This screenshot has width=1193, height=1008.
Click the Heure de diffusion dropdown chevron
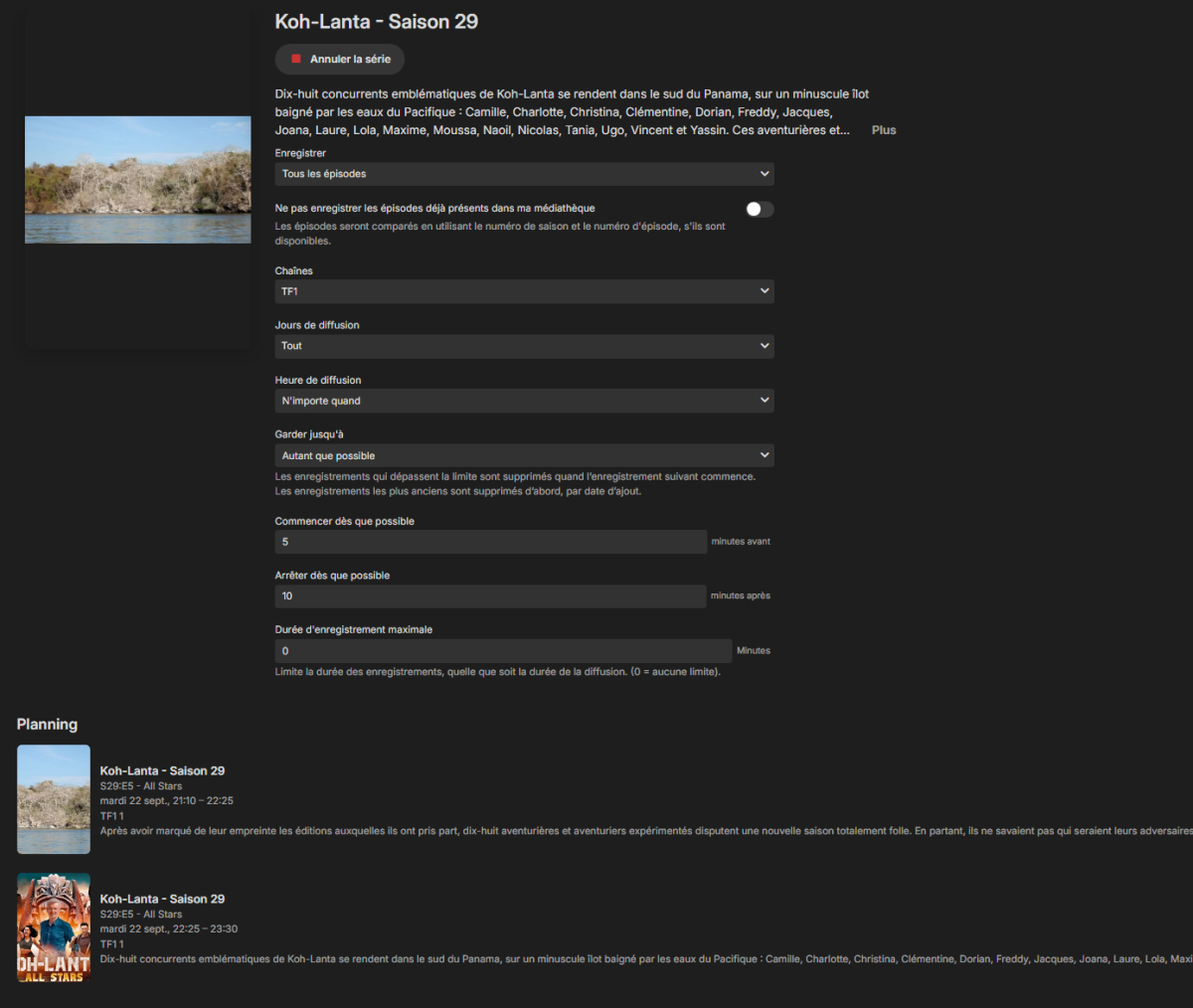click(765, 401)
